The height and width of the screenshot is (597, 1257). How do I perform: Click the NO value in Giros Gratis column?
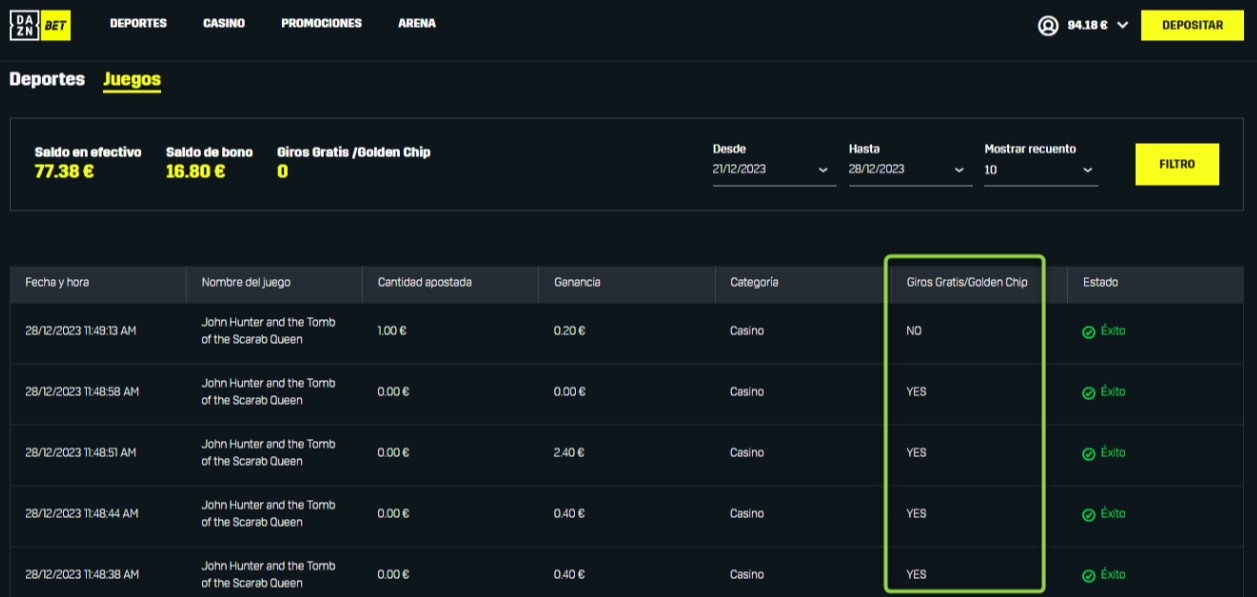(914, 331)
